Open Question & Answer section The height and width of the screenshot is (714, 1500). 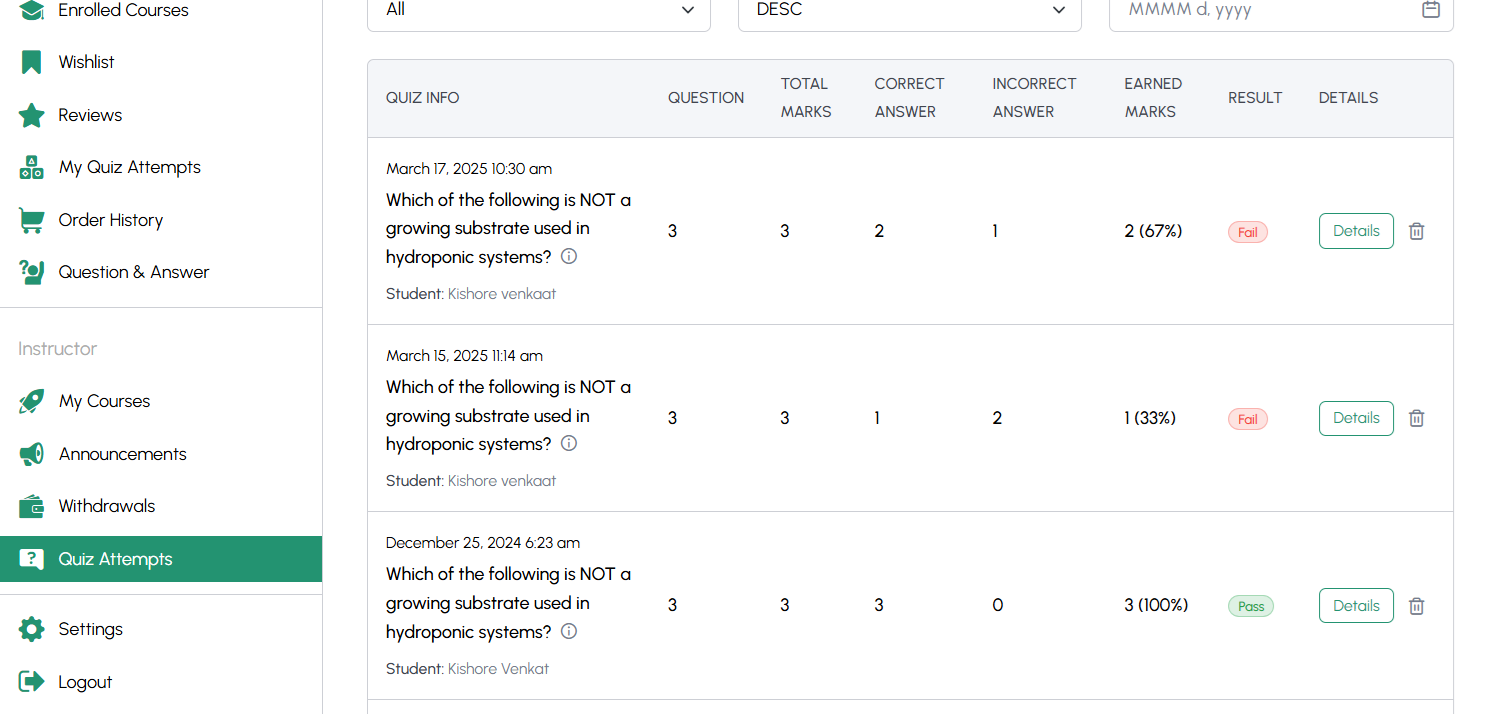pyautogui.click(x=133, y=272)
